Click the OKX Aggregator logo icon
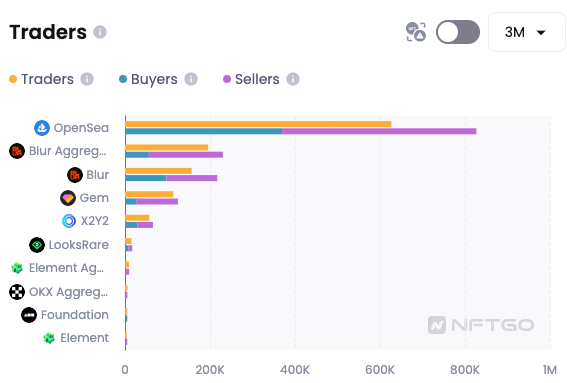This screenshot has height=383, width=567. tap(17, 292)
